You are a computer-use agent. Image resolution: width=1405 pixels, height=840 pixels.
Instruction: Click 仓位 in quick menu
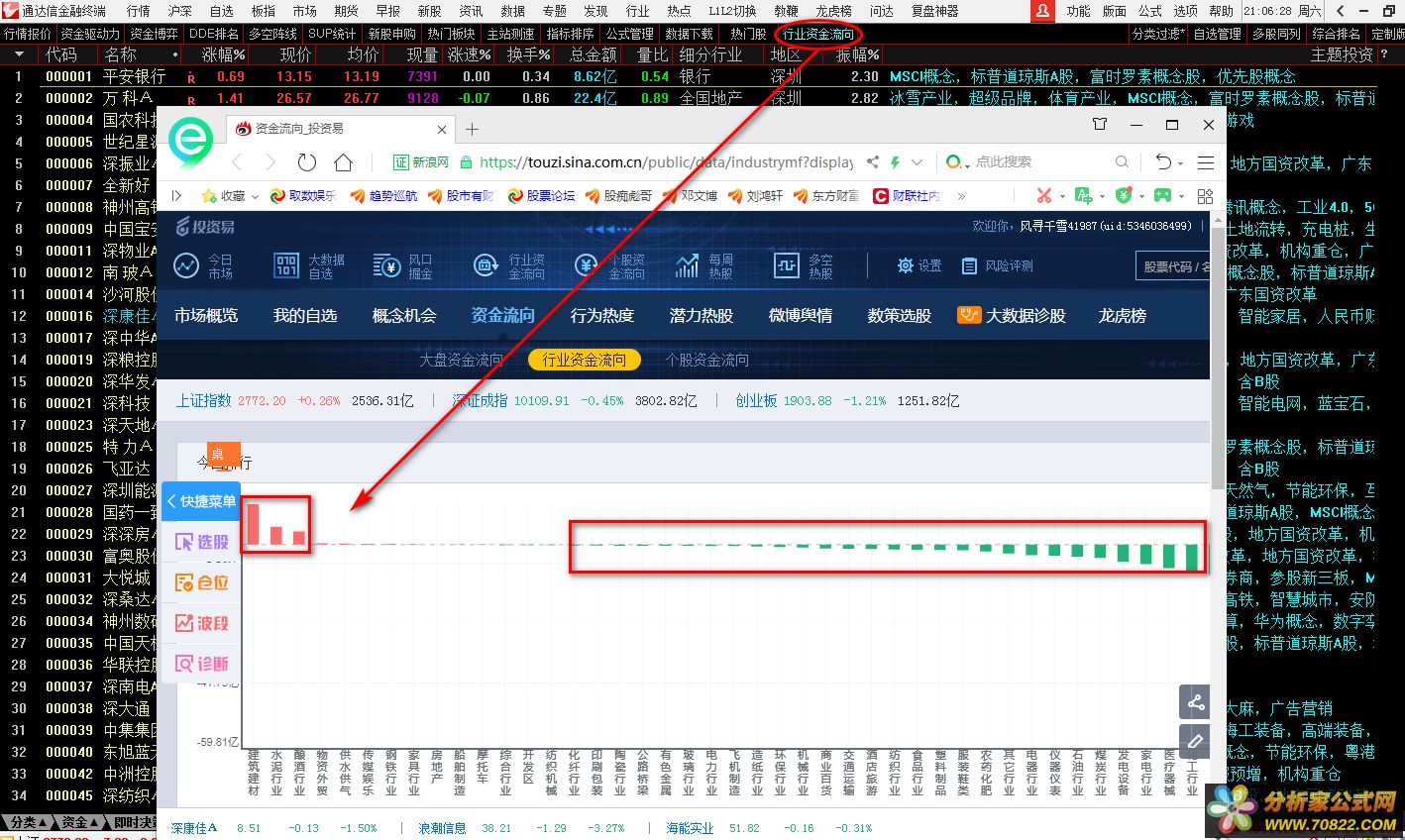coord(202,582)
